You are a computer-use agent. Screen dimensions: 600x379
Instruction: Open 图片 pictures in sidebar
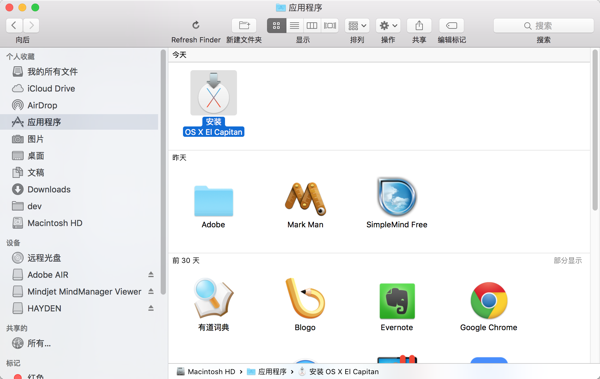[79, 139]
